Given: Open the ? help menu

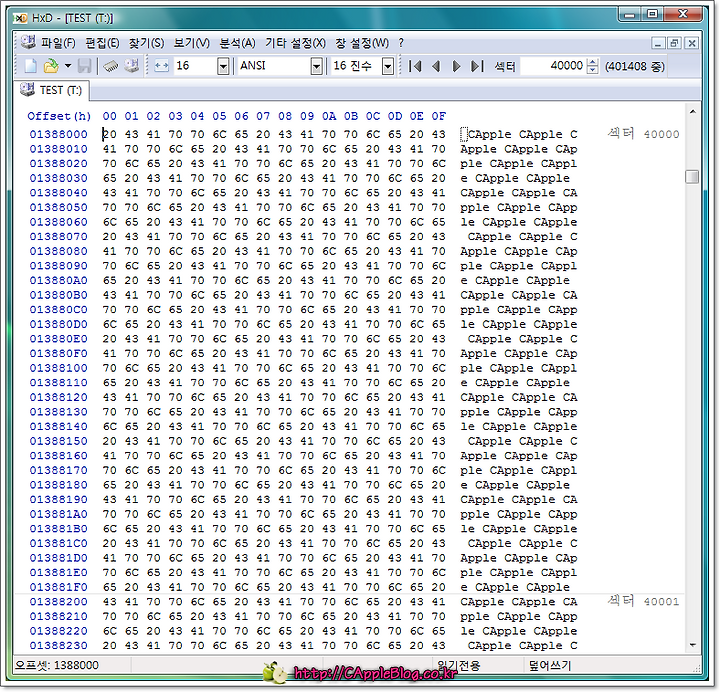Looking at the screenshot, I should click(x=401, y=43).
